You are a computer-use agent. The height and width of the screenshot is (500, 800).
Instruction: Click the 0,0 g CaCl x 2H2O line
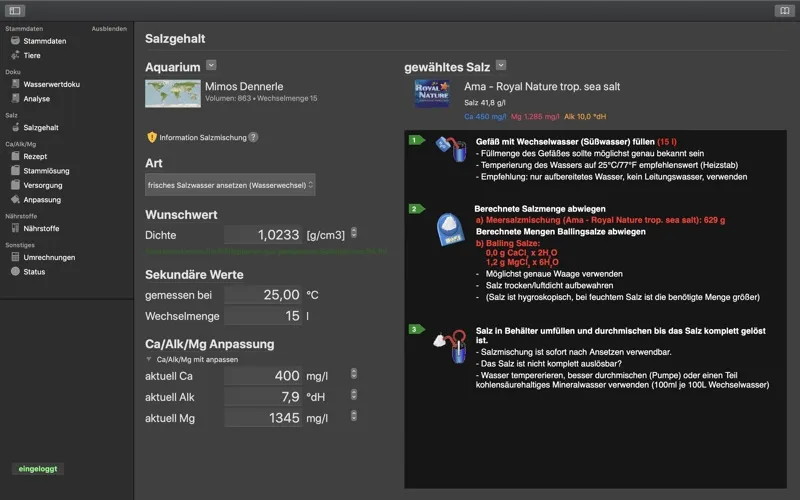click(521, 253)
